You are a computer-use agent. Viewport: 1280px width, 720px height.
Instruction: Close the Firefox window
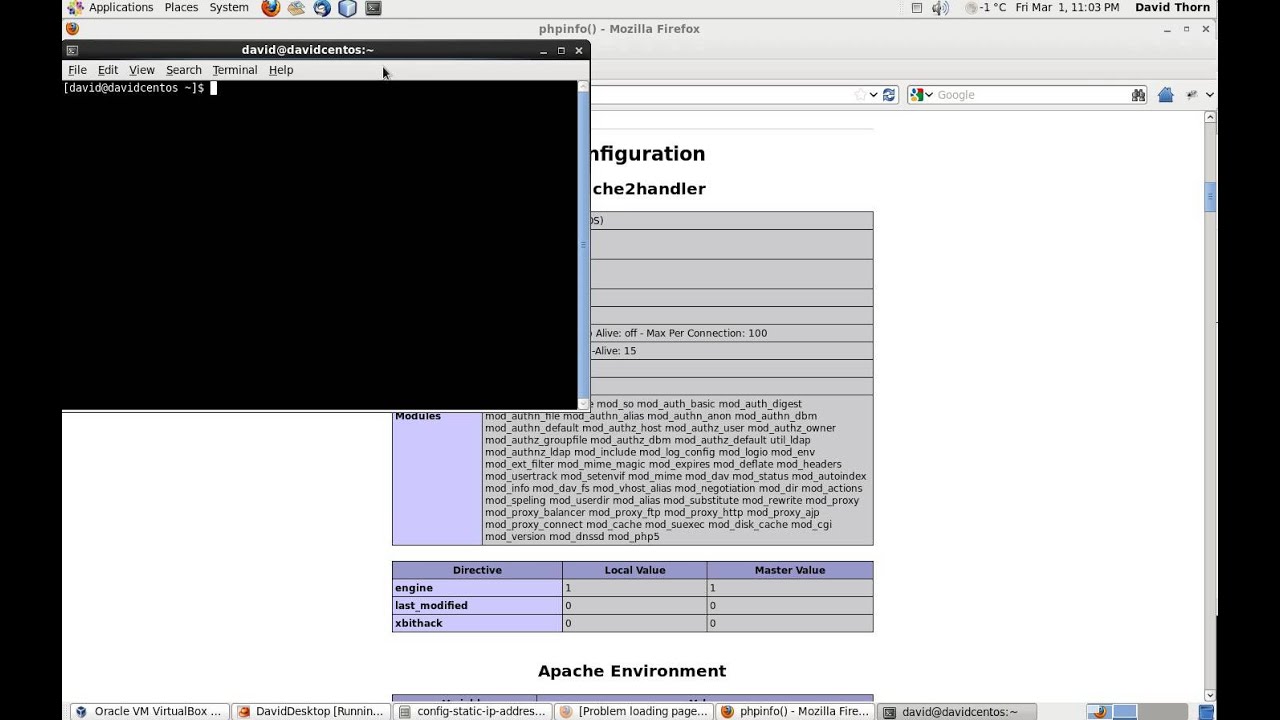point(1206,29)
